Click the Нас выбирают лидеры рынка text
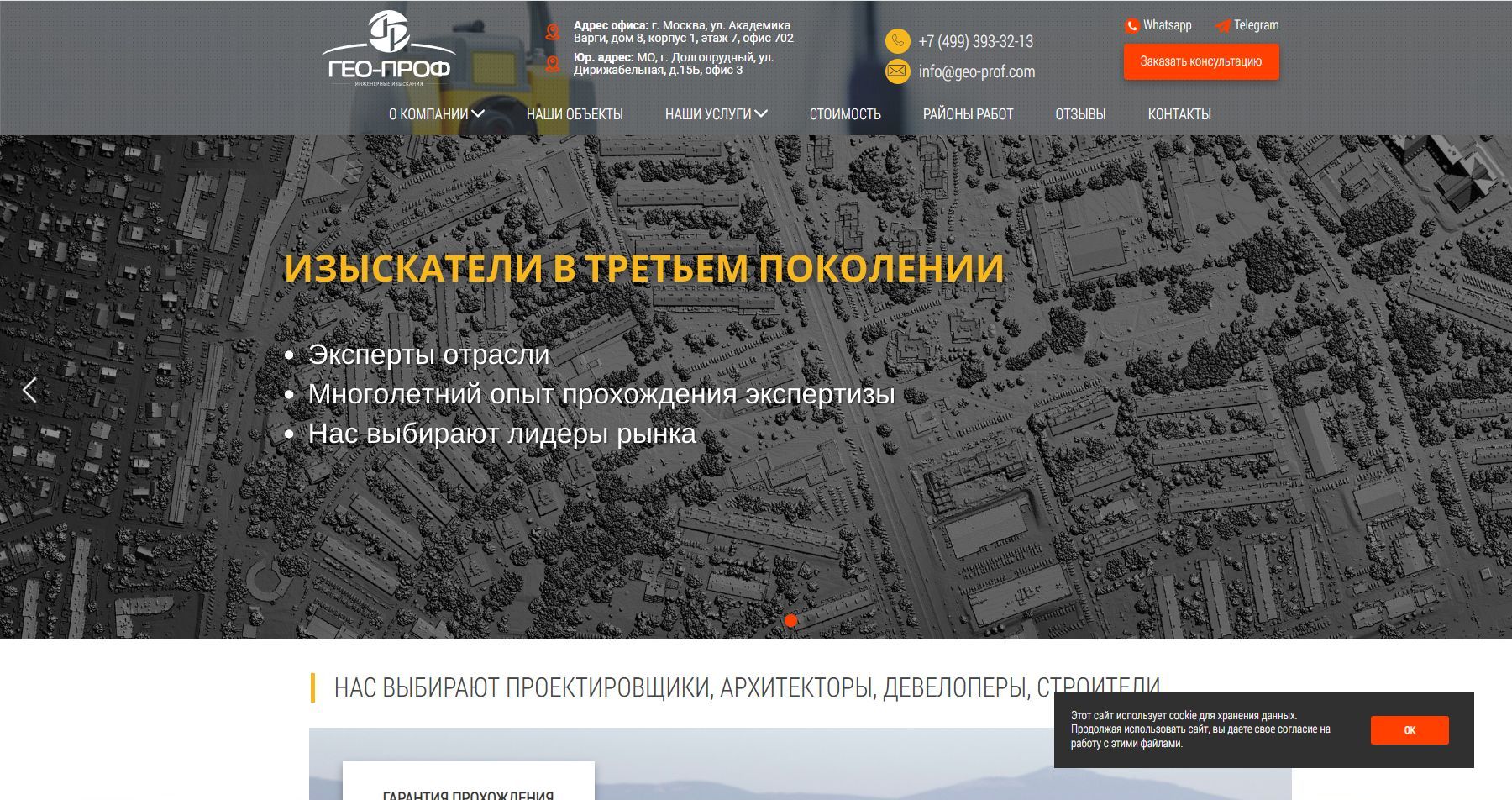 (x=502, y=434)
